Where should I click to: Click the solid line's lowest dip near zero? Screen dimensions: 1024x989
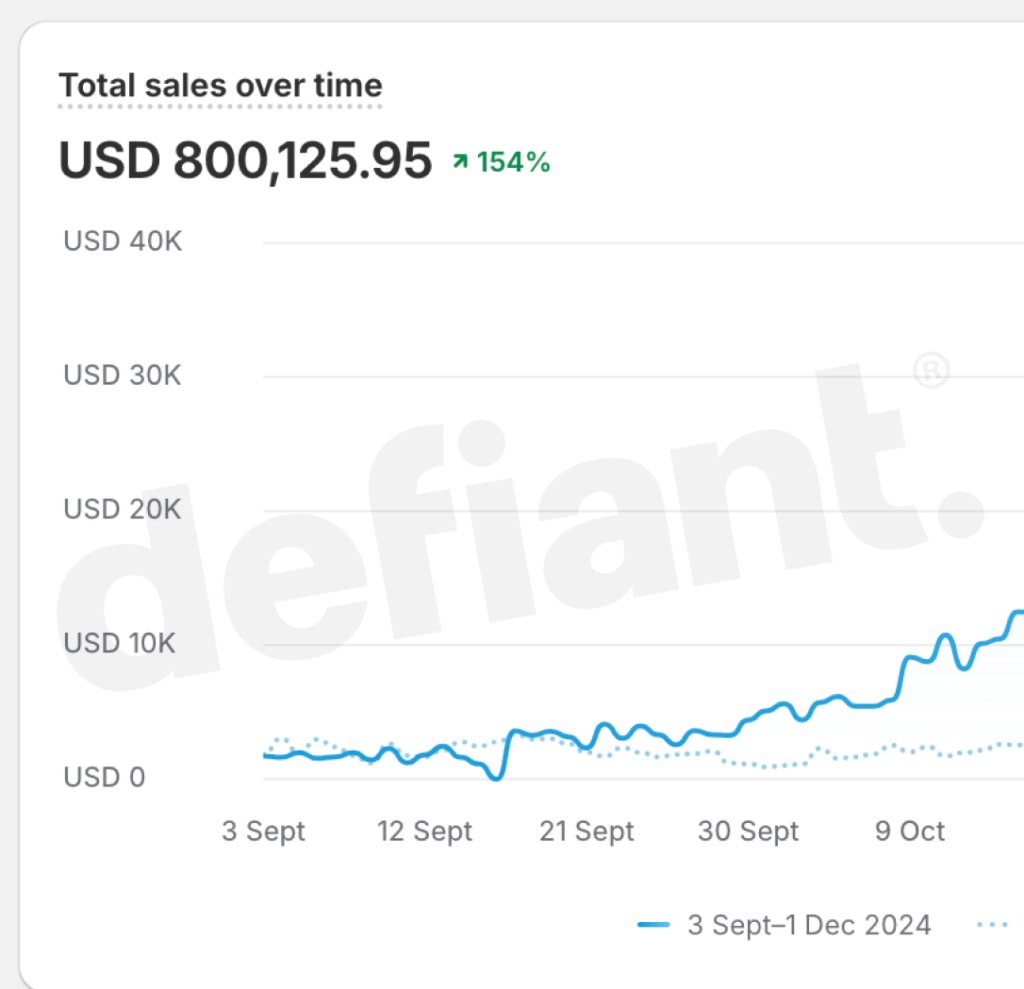tap(496, 777)
